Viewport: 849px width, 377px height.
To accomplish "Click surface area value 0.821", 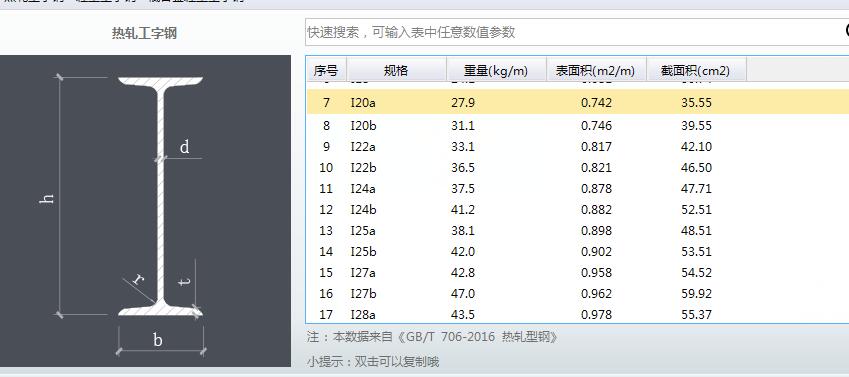I will (597, 168).
